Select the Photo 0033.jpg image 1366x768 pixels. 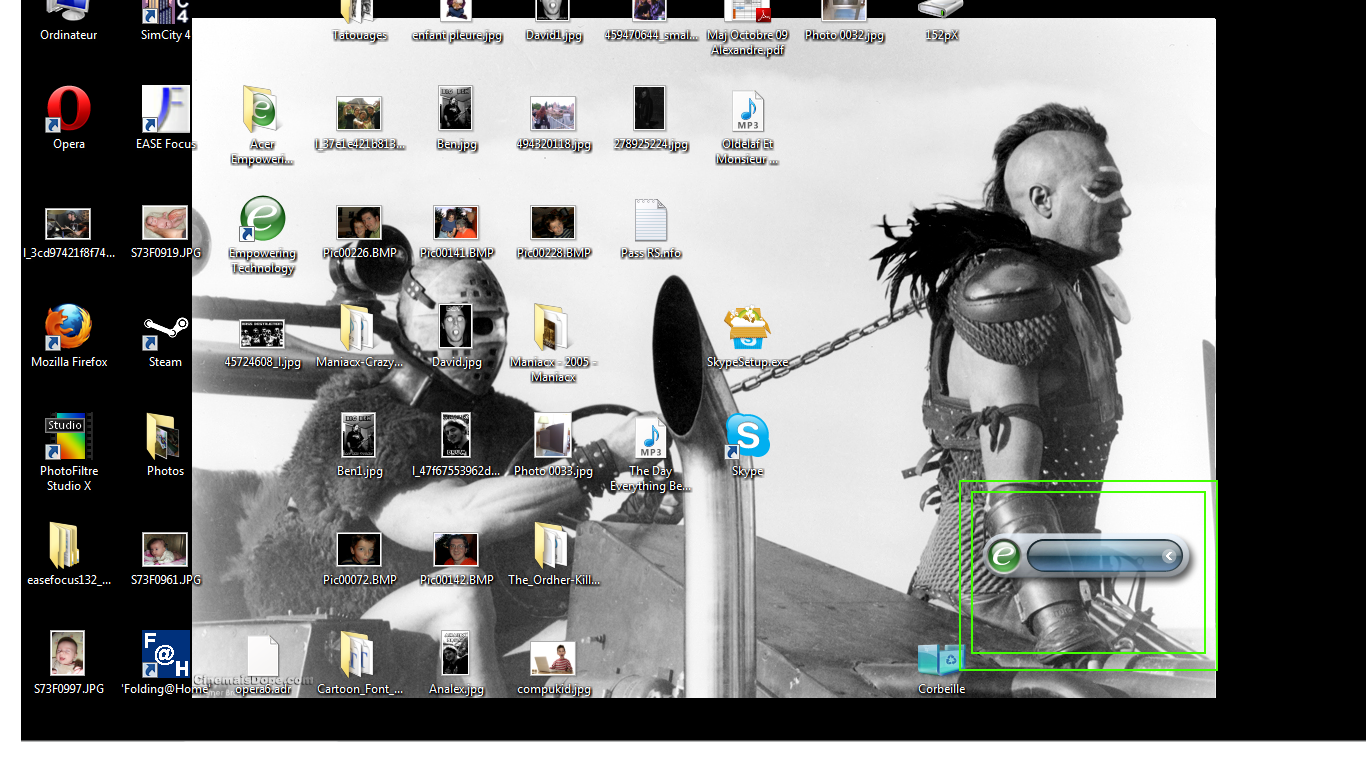(x=553, y=435)
